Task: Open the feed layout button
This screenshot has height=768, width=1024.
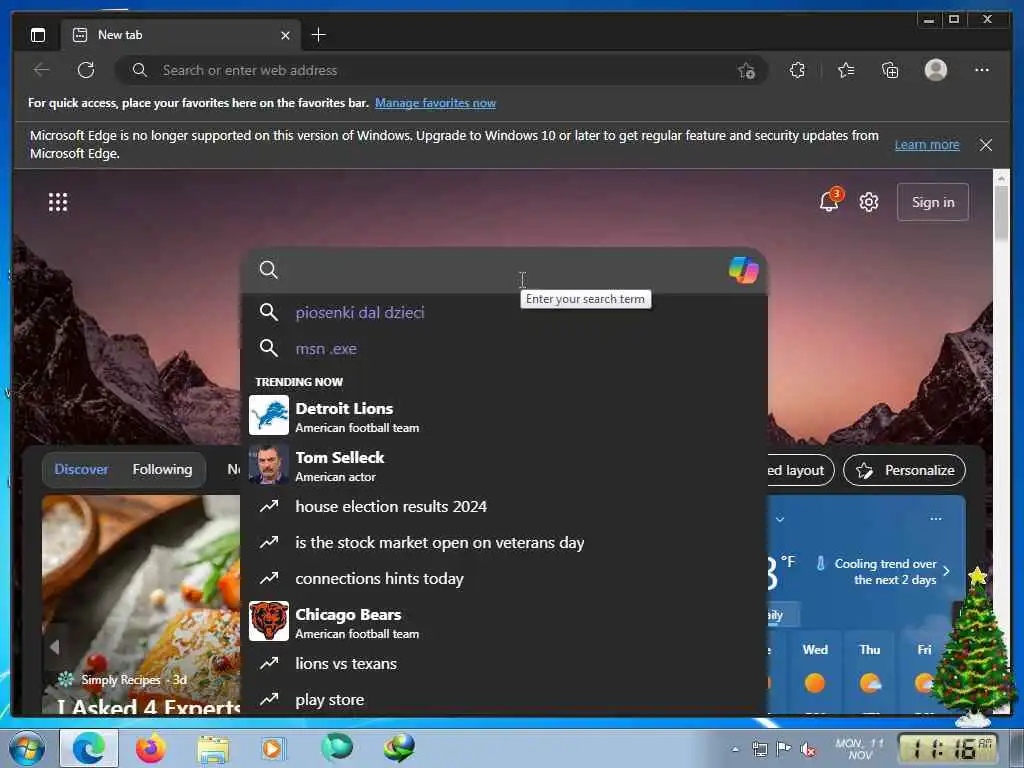Action: pos(799,470)
